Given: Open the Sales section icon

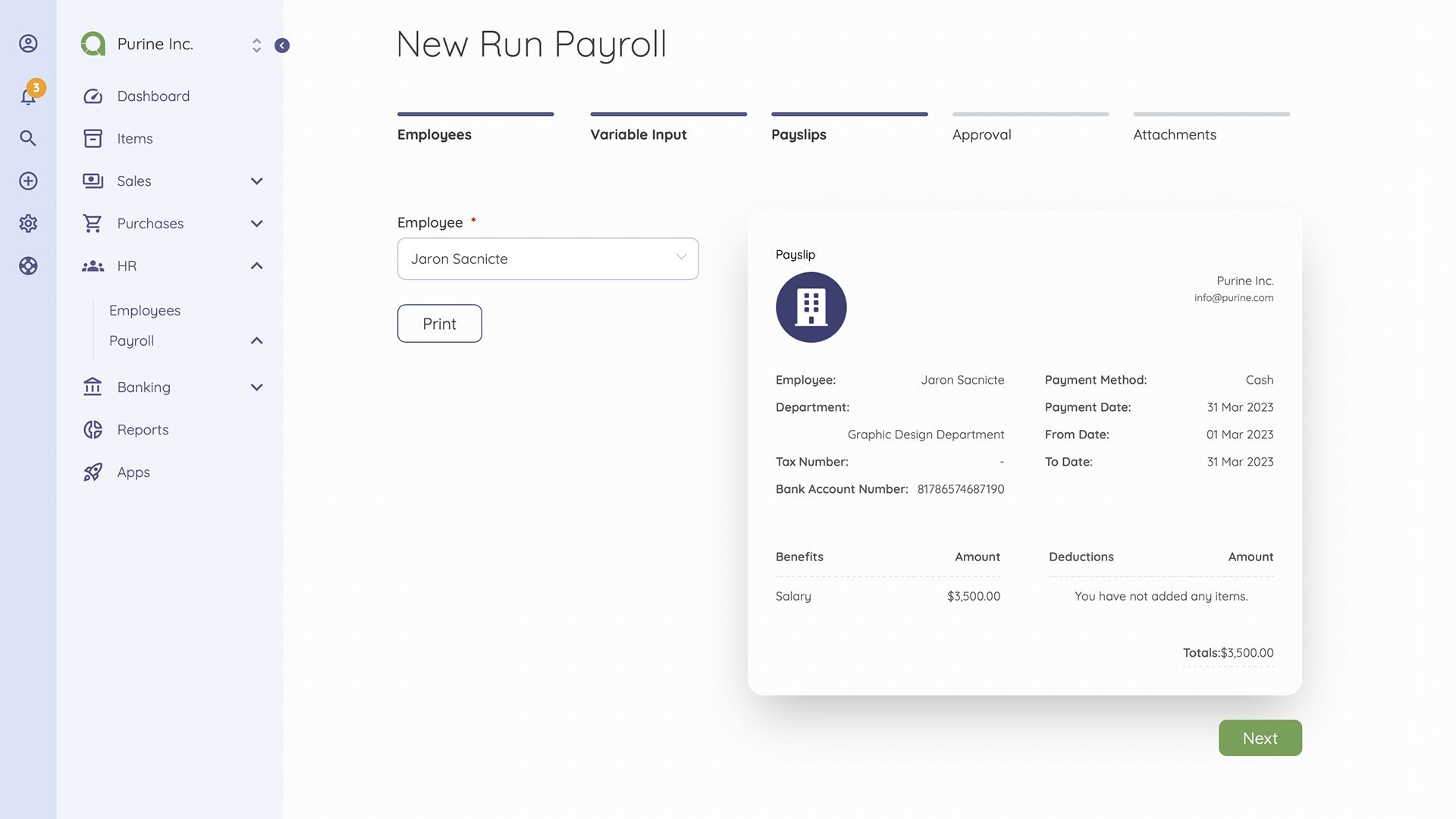Looking at the screenshot, I should (x=93, y=180).
